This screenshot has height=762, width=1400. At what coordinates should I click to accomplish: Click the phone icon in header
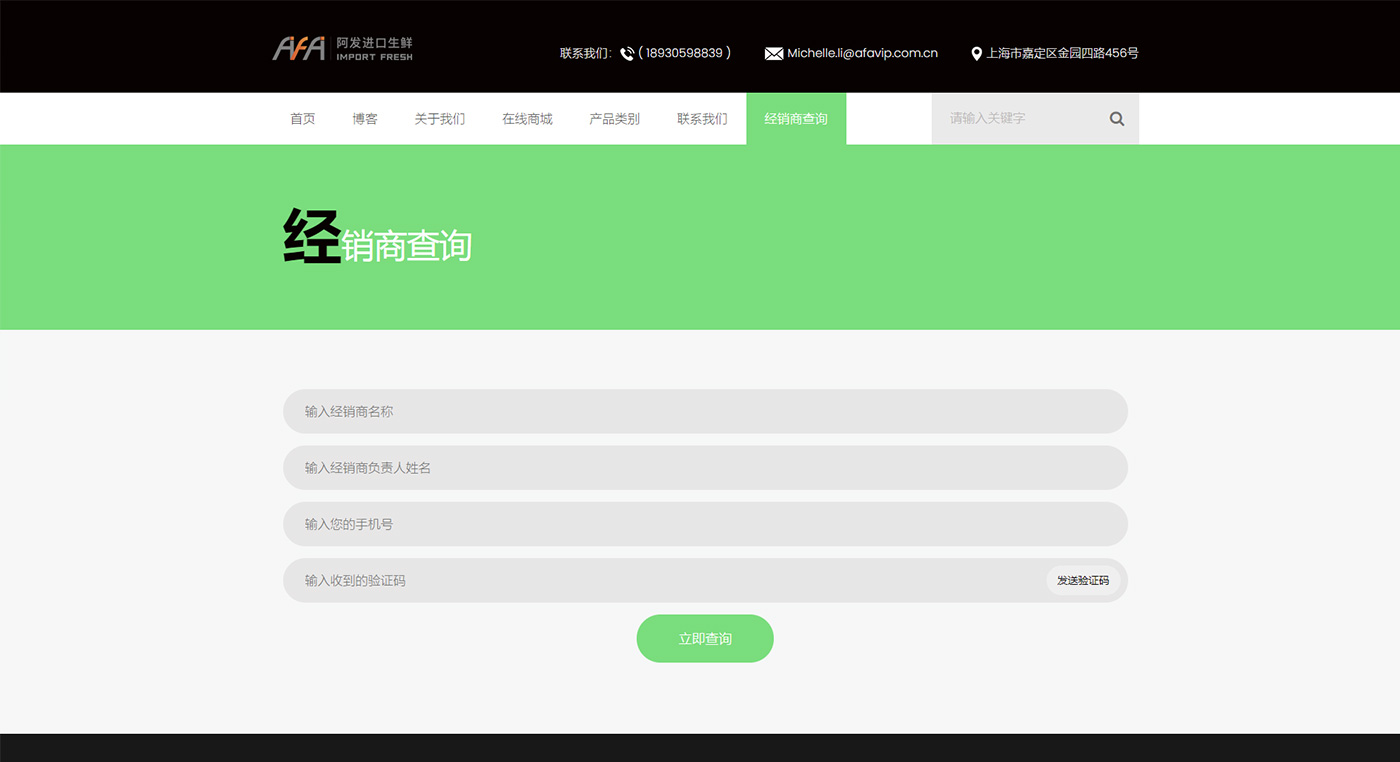click(627, 54)
